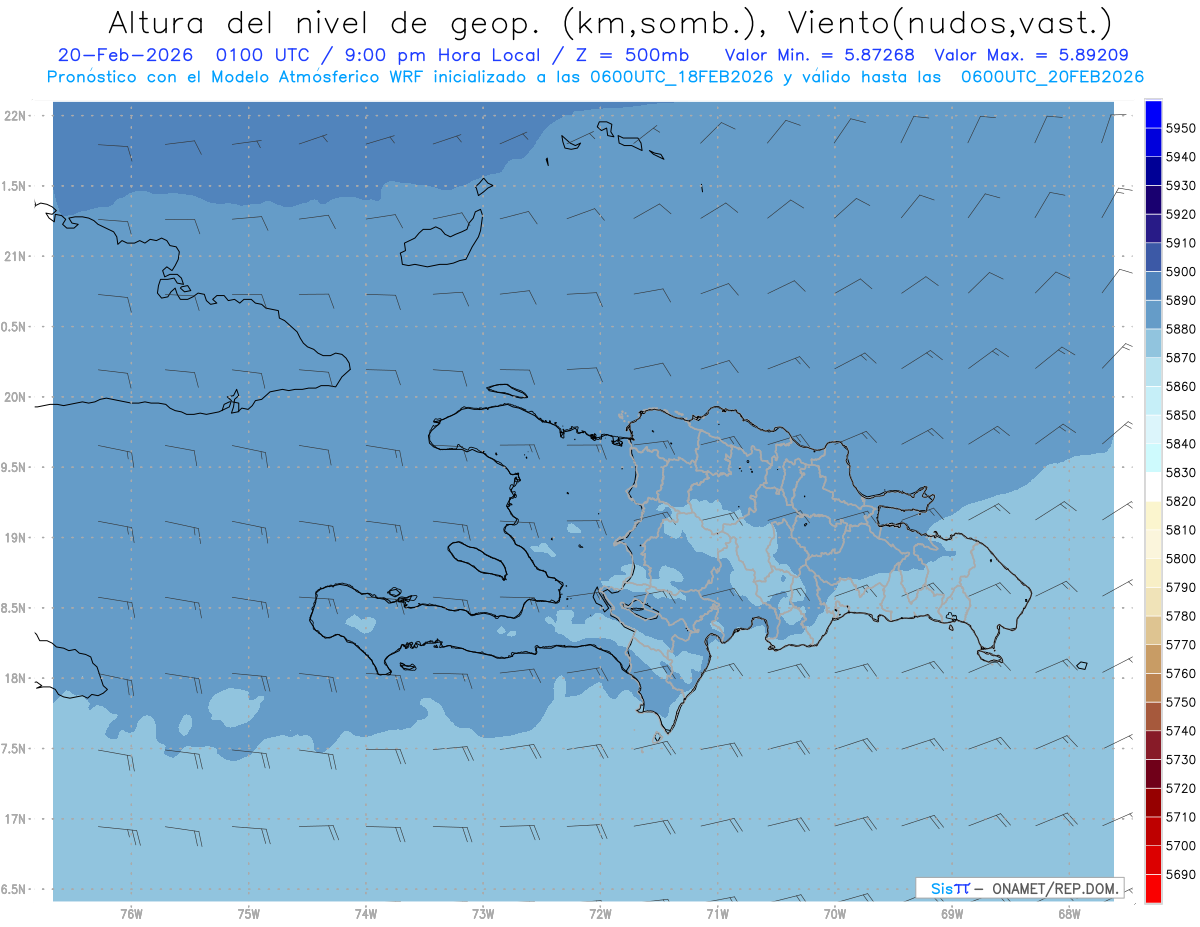
Task: Click the '5800' colorbar value
Action: pyautogui.click(x=1181, y=559)
